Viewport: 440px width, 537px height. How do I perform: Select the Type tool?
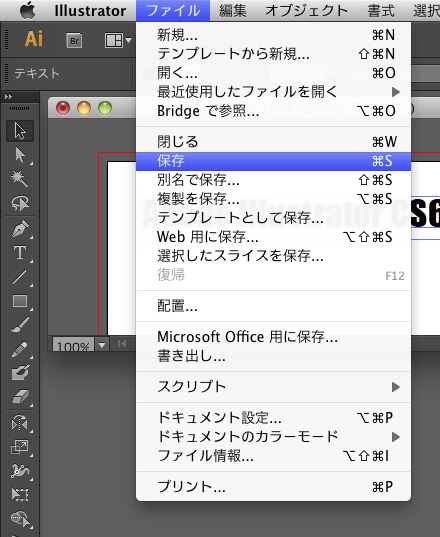(x=20, y=253)
